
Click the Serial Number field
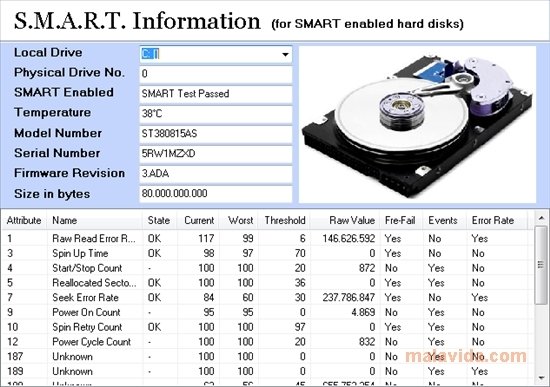tap(216, 154)
